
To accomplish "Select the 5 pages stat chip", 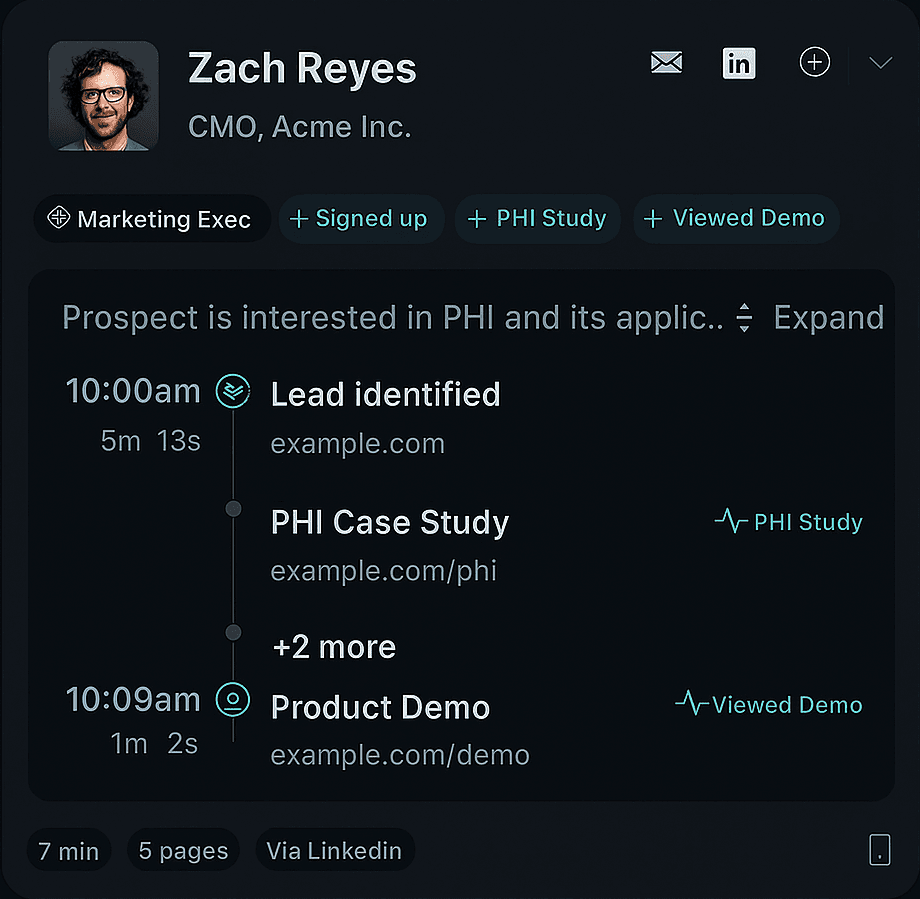I will (183, 850).
